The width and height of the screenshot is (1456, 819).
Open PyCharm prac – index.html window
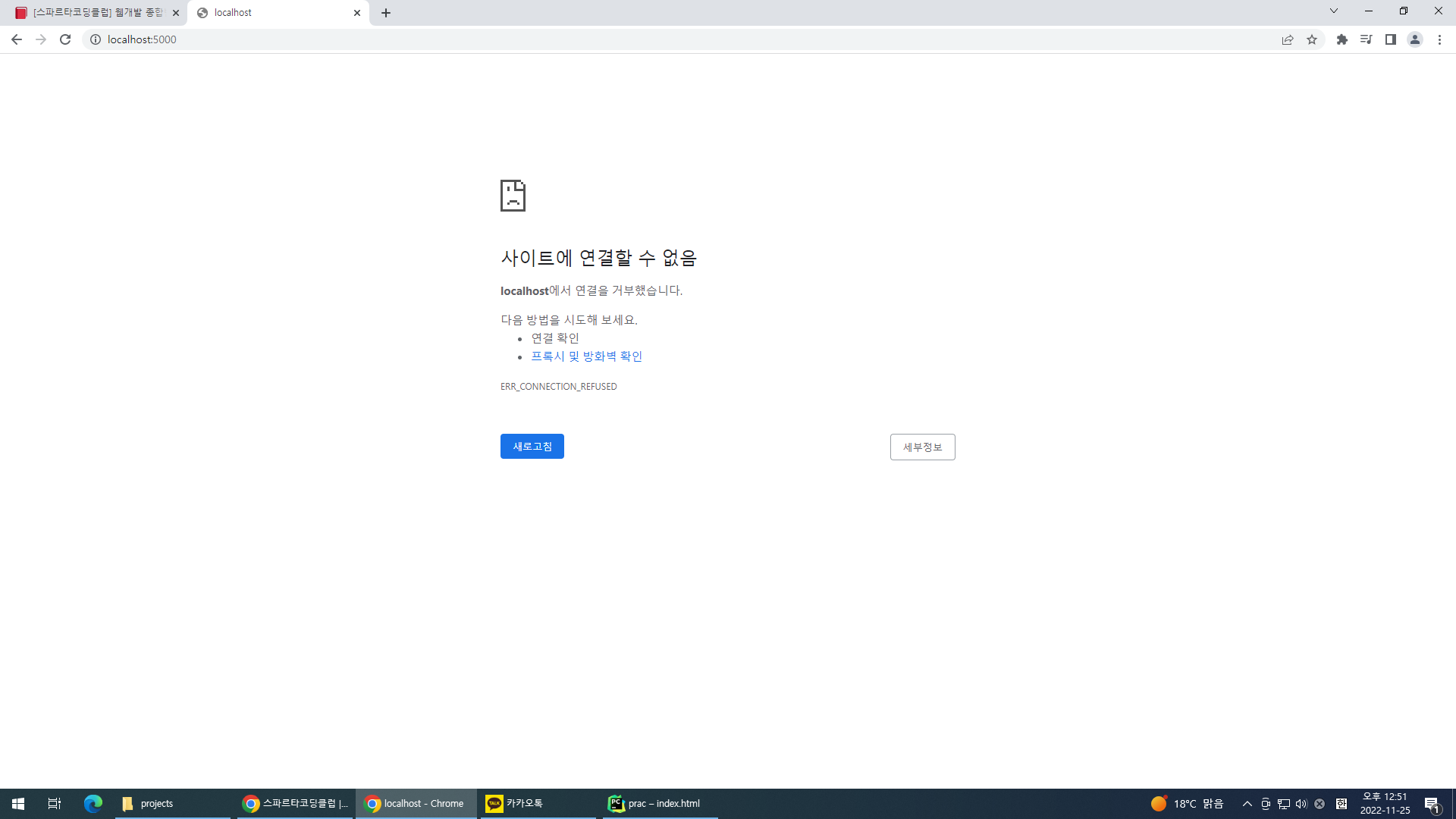tap(661, 804)
